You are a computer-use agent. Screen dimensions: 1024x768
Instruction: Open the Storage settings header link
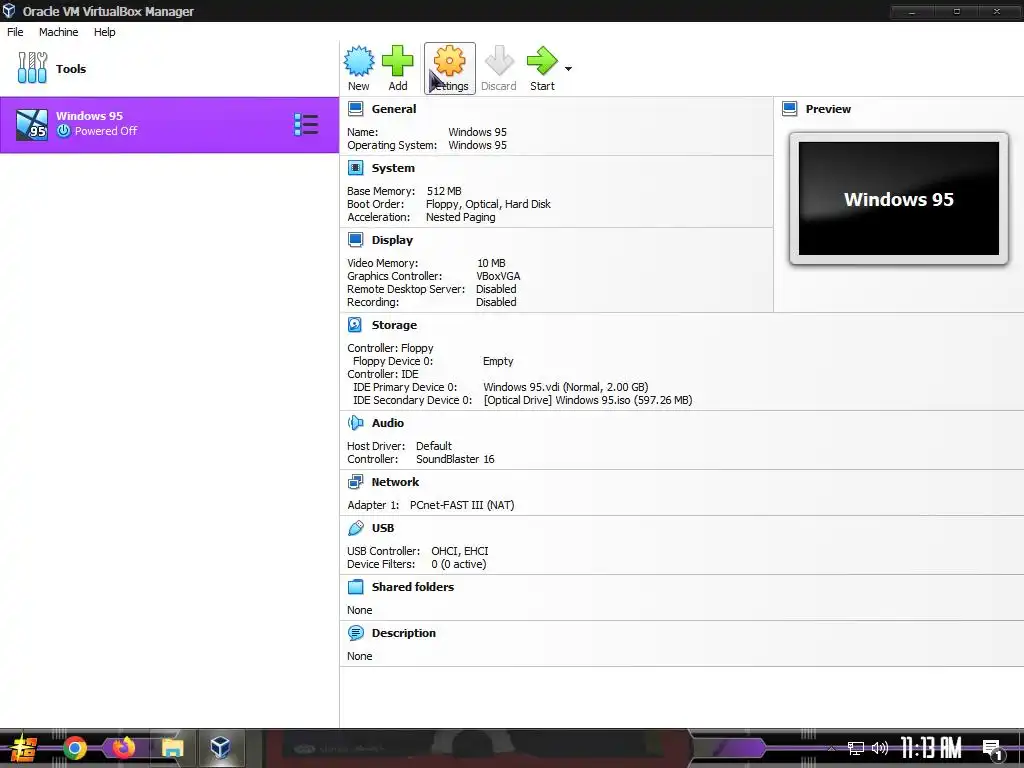(394, 325)
